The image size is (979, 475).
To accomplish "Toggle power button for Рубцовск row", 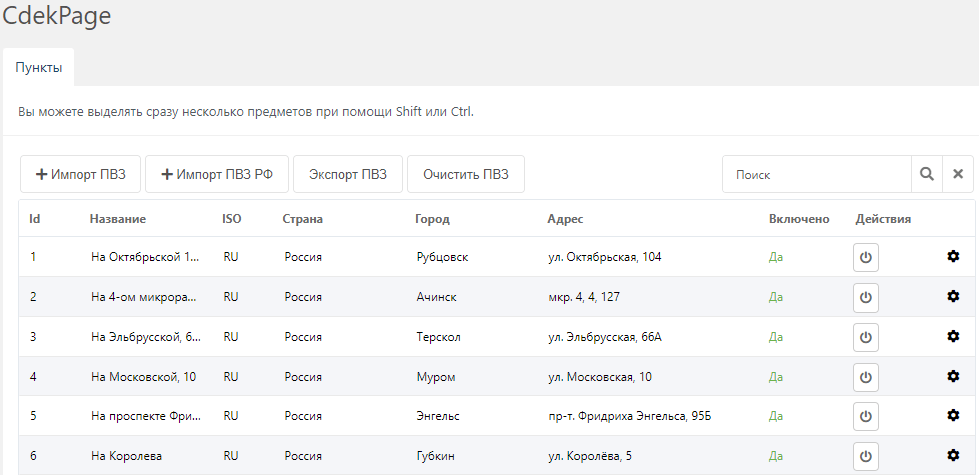I will click(x=865, y=257).
